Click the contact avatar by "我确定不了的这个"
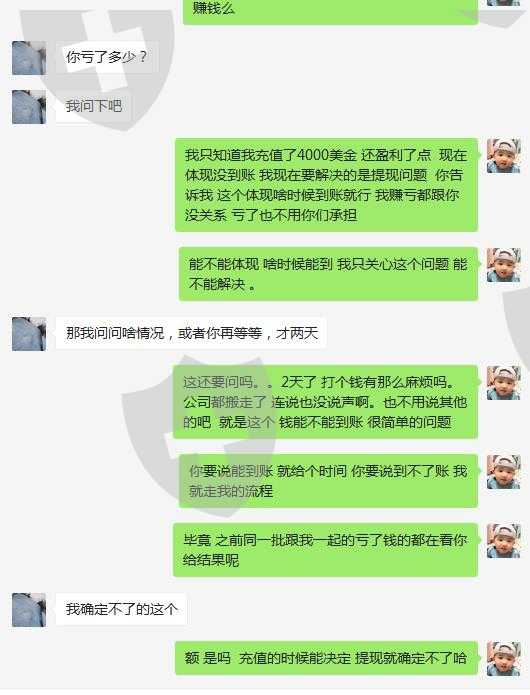The height and width of the screenshot is (695, 530). point(29,610)
